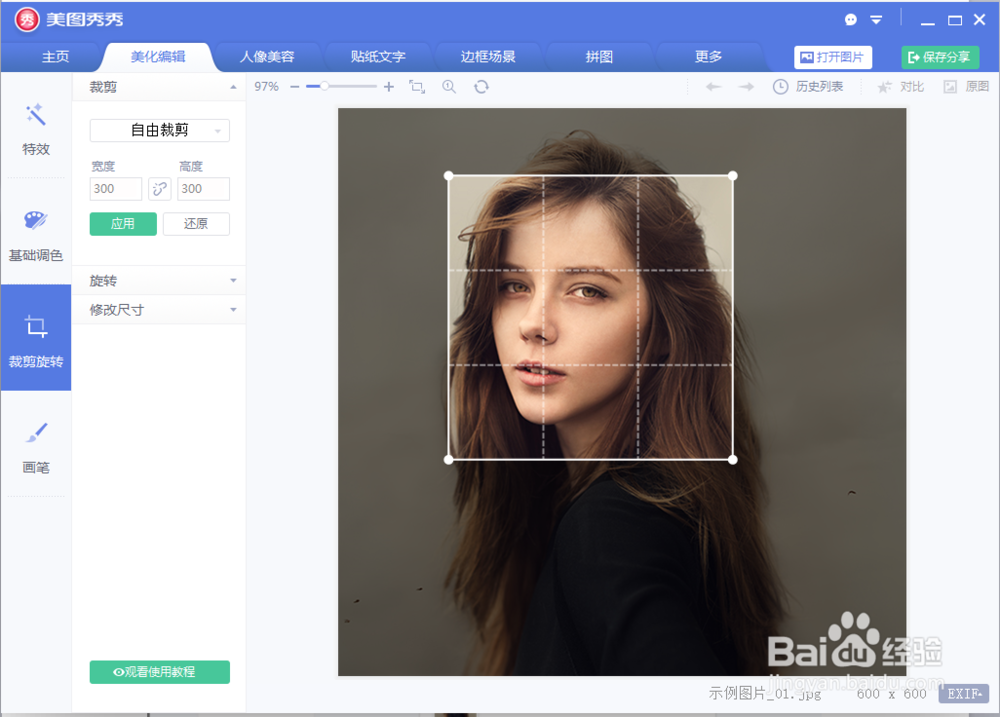Click the 1:1 zoom magnifier icon
The height and width of the screenshot is (717, 1000).
coord(448,87)
